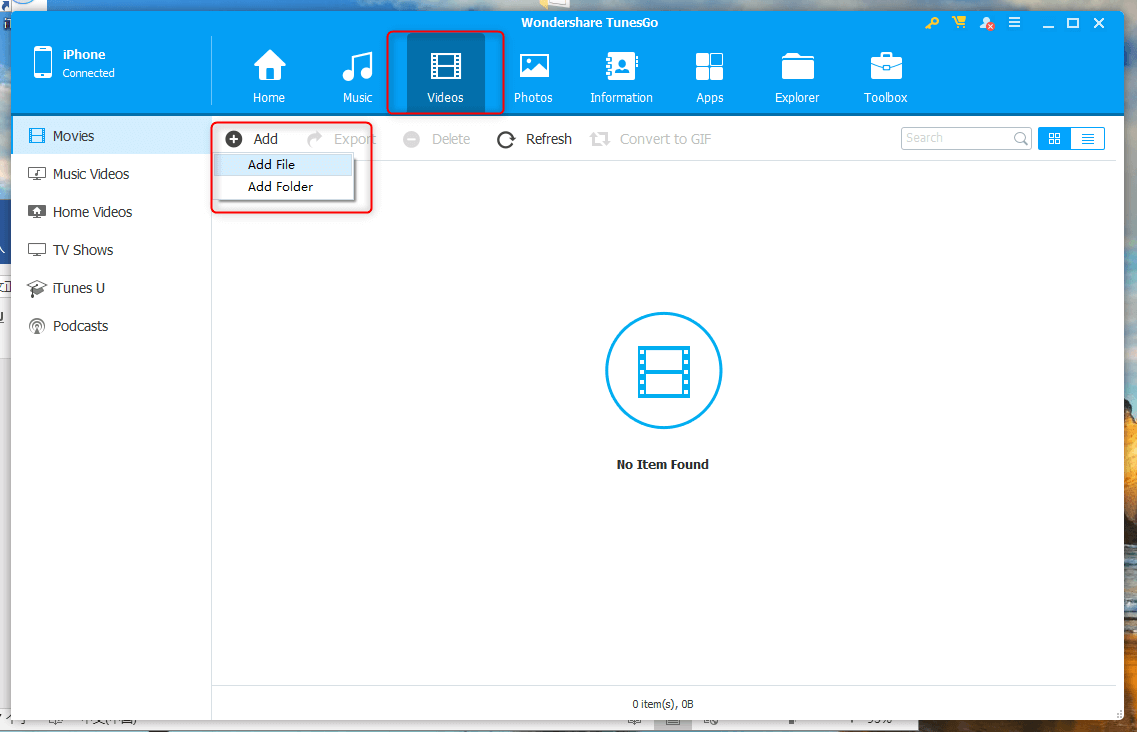Screen dimensions: 1137x732
Task: Switch to the Apps section
Action: coord(709,68)
